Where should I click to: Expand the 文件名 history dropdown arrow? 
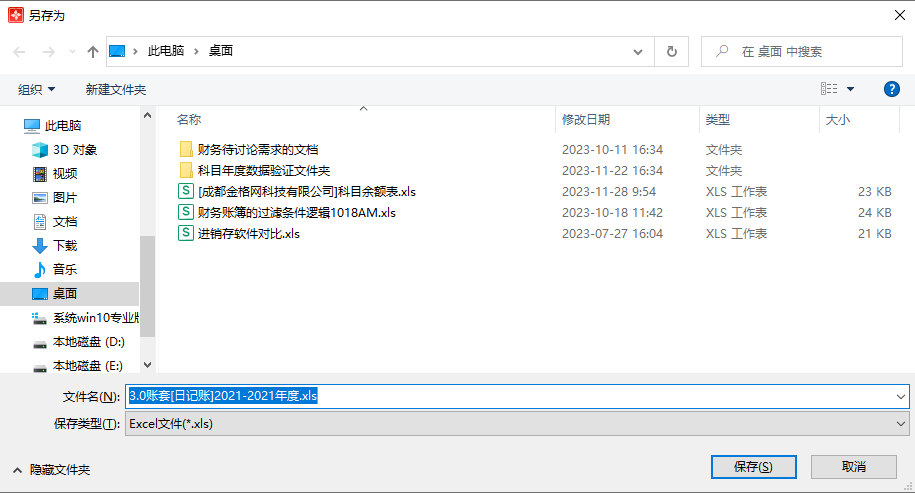coord(901,396)
